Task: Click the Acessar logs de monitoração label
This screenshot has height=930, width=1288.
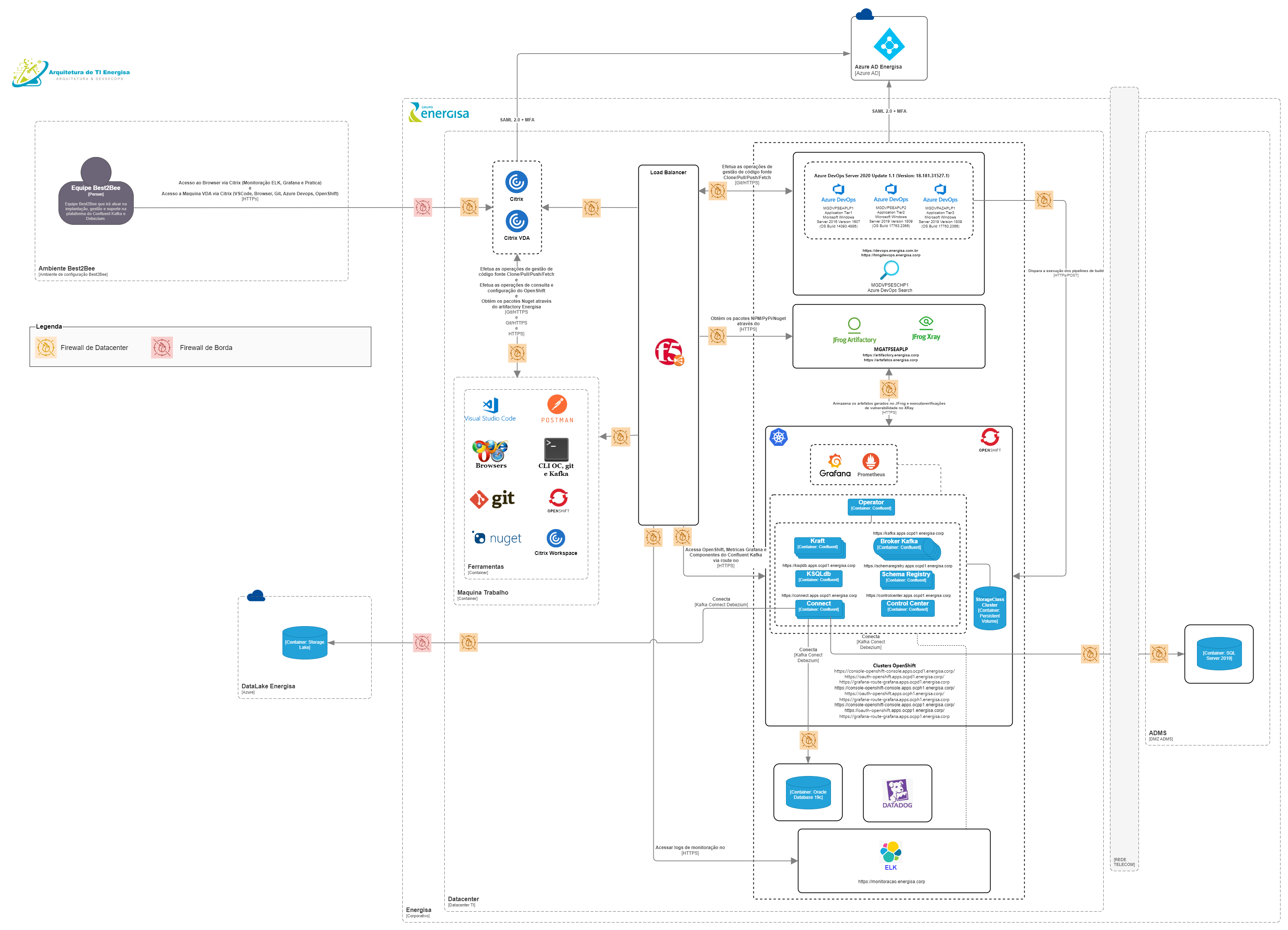Action: [x=690, y=847]
